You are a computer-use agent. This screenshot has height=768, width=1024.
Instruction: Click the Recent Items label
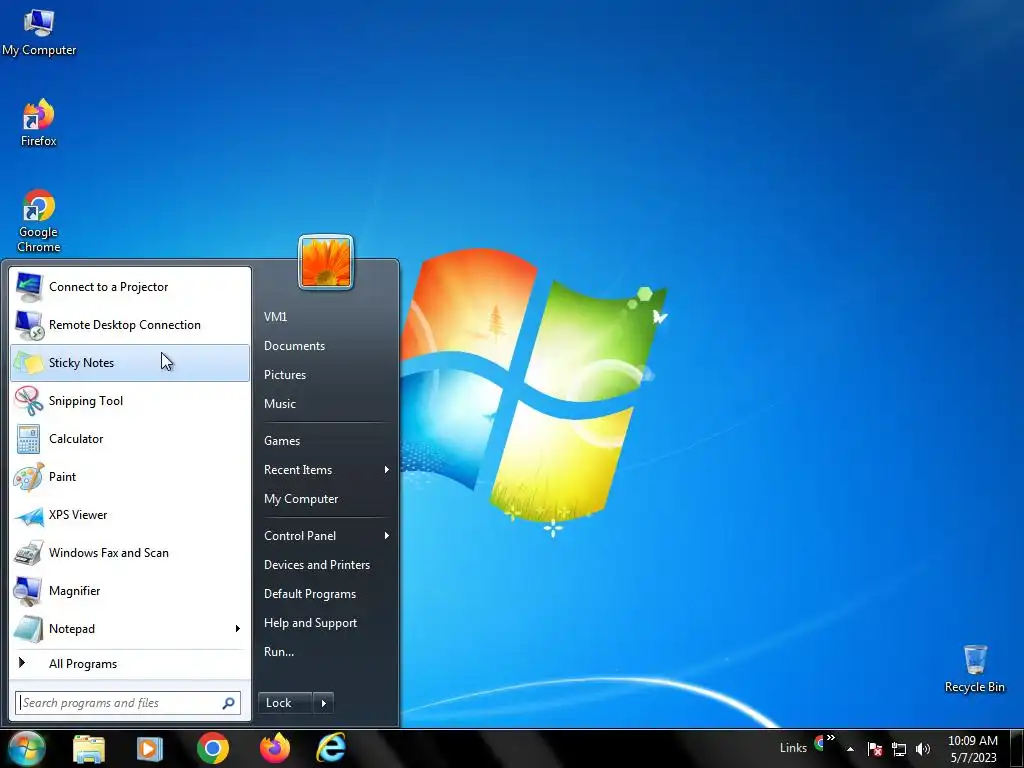click(298, 470)
